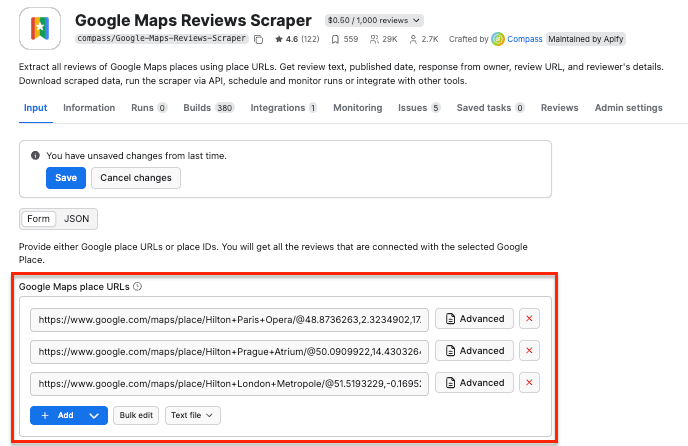Open the Builds tab
This screenshot has width=688, height=446.
[x=209, y=108]
